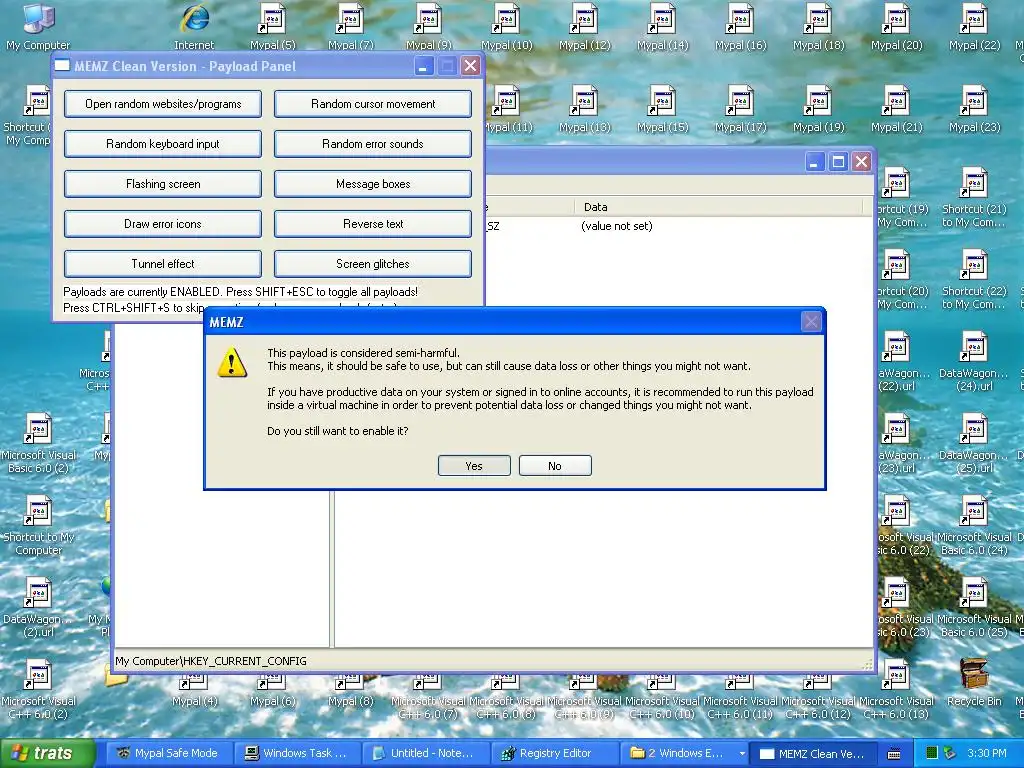Toggle the Open random websites/programs payload

tap(163, 104)
